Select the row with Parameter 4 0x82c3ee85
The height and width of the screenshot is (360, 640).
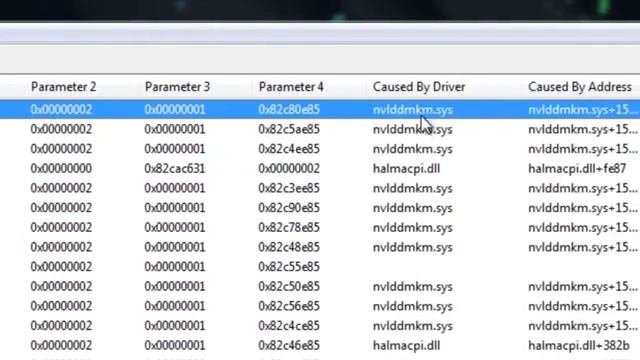320,188
